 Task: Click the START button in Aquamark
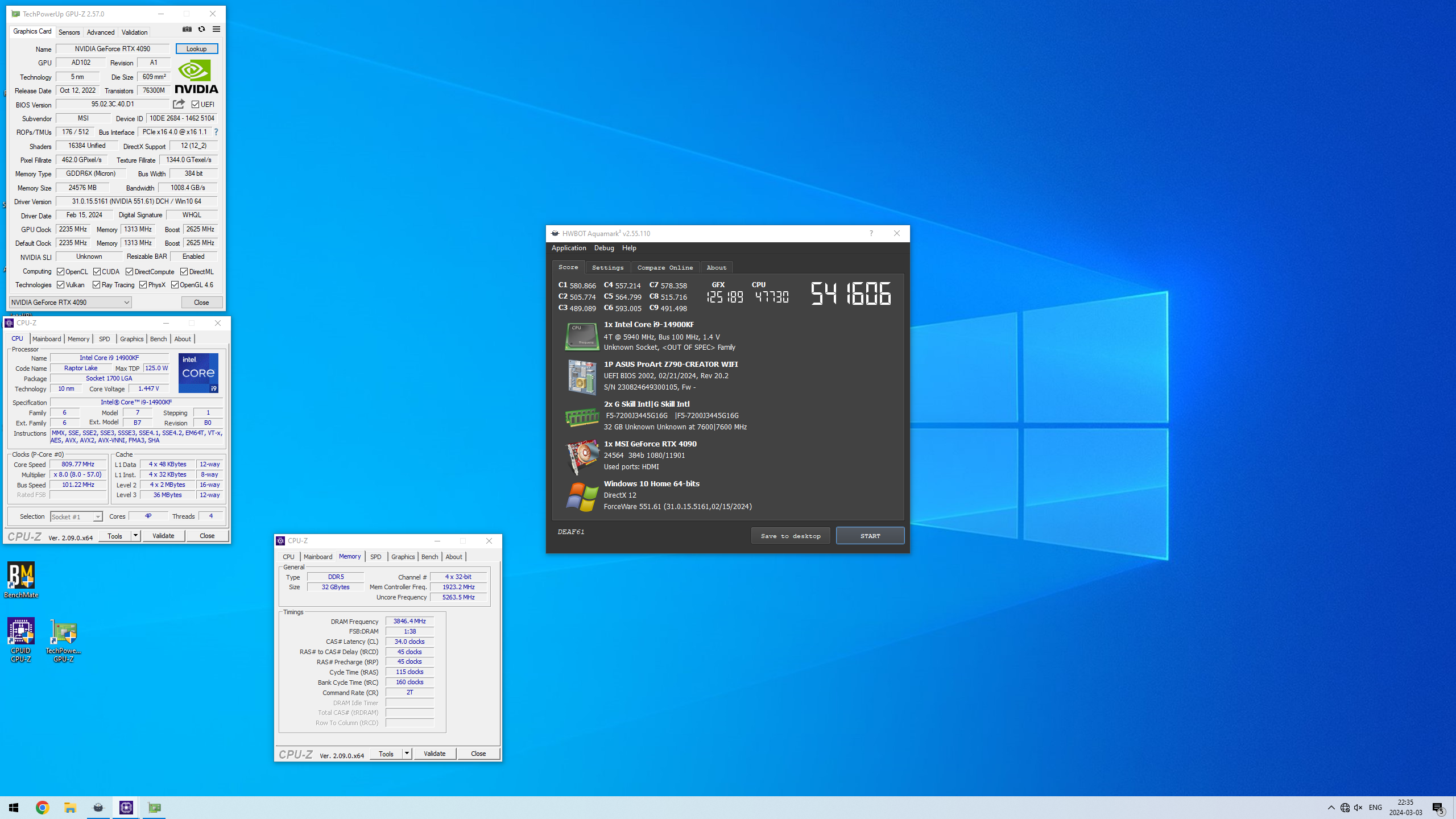(870, 536)
